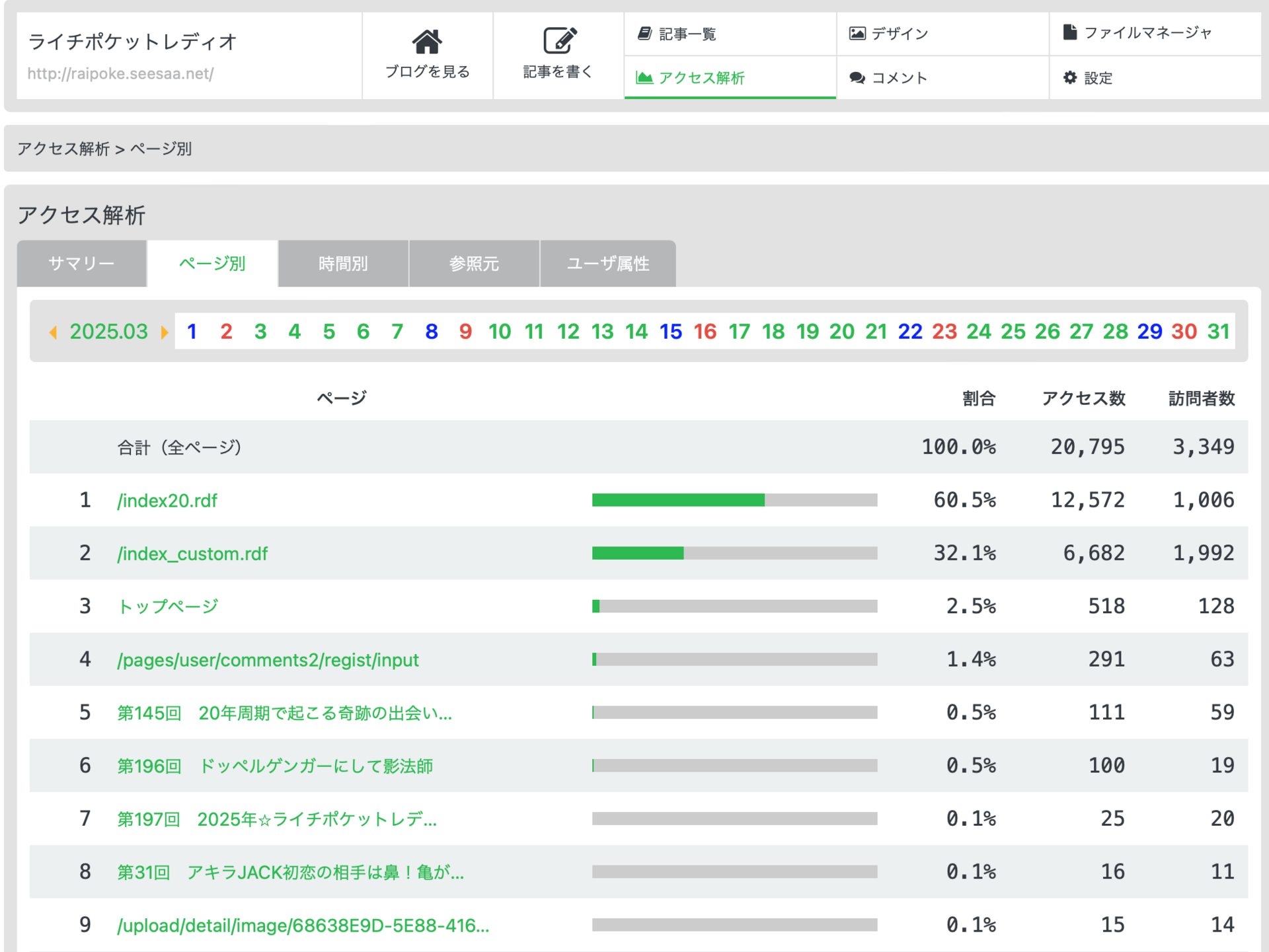Click the ライチポケットレディオ blog title
Image resolution: width=1269 pixels, height=952 pixels.
(x=132, y=42)
